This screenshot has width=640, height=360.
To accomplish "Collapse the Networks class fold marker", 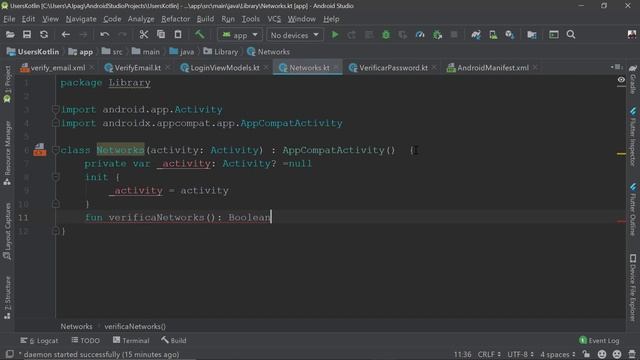I will (x=56, y=150).
